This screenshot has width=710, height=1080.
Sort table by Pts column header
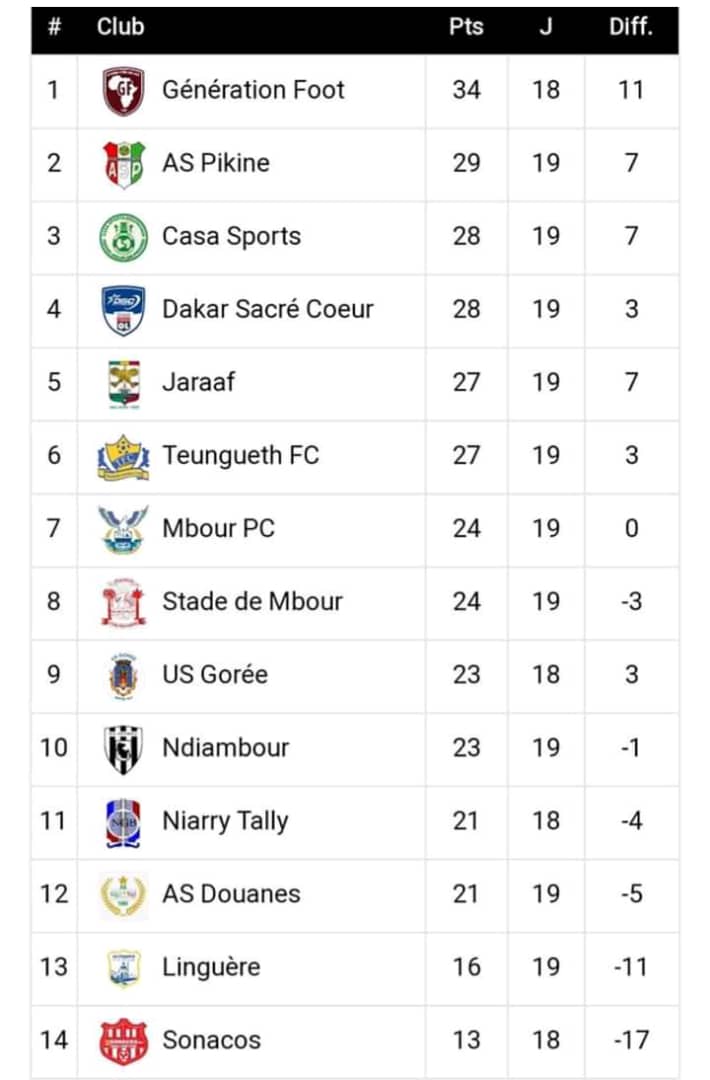tap(466, 27)
